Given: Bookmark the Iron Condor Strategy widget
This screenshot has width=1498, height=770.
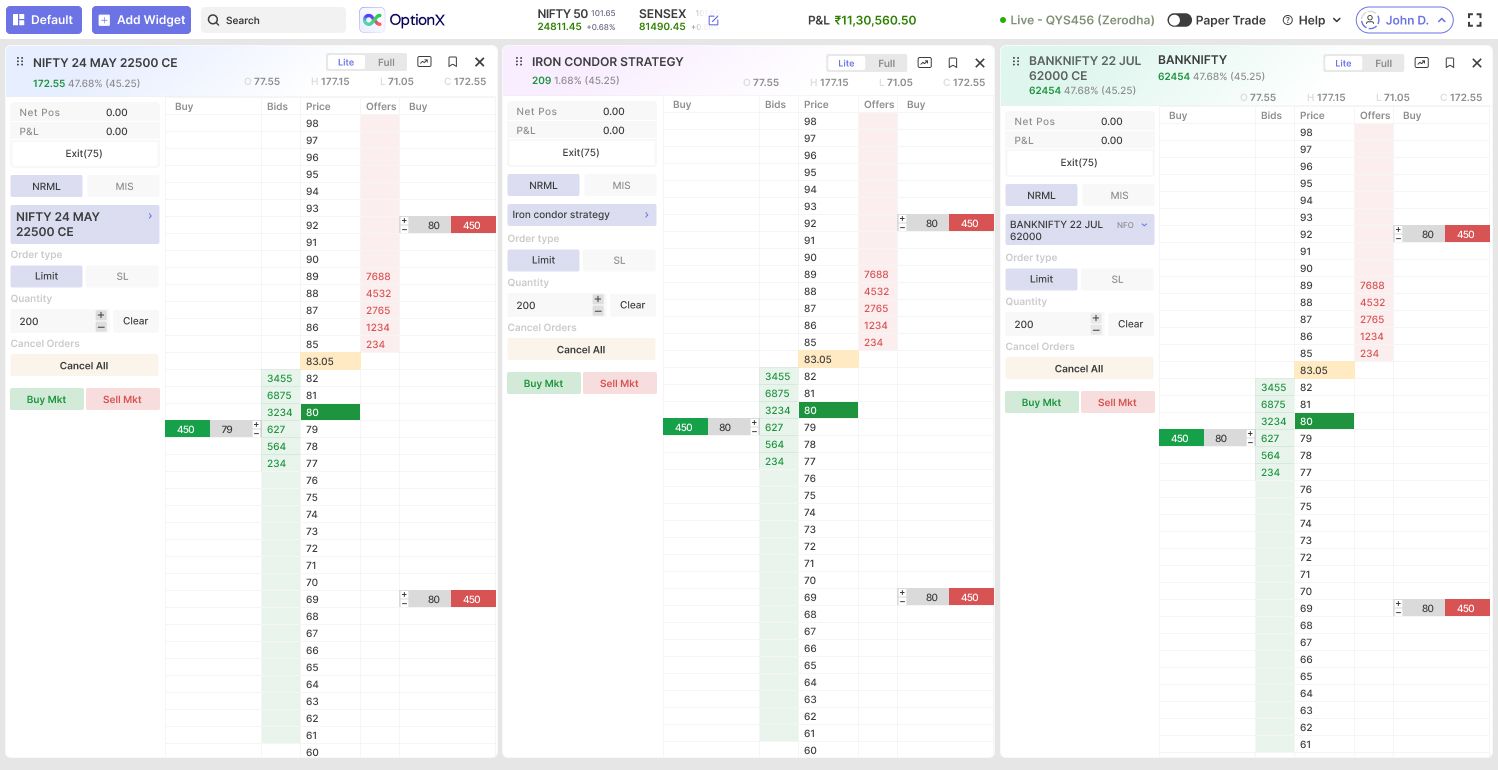Looking at the screenshot, I should (952, 63).
